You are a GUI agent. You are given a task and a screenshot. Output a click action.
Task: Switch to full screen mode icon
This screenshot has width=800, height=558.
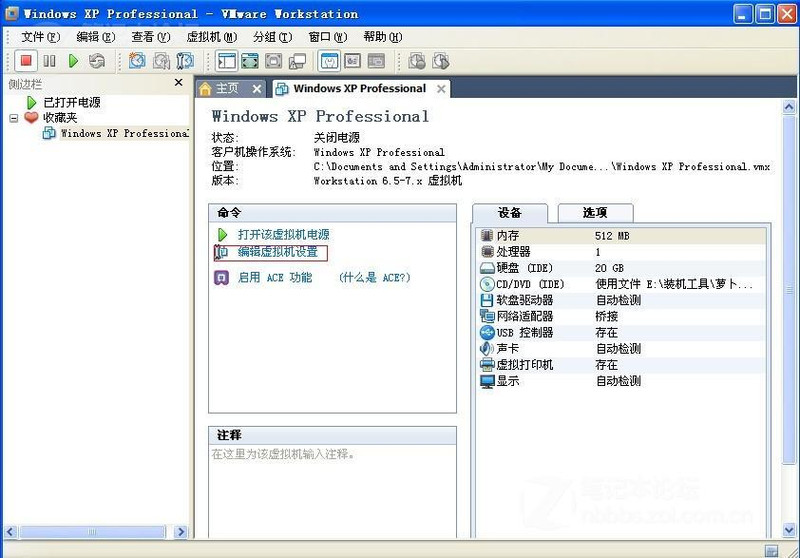click(x=250, y=61)
